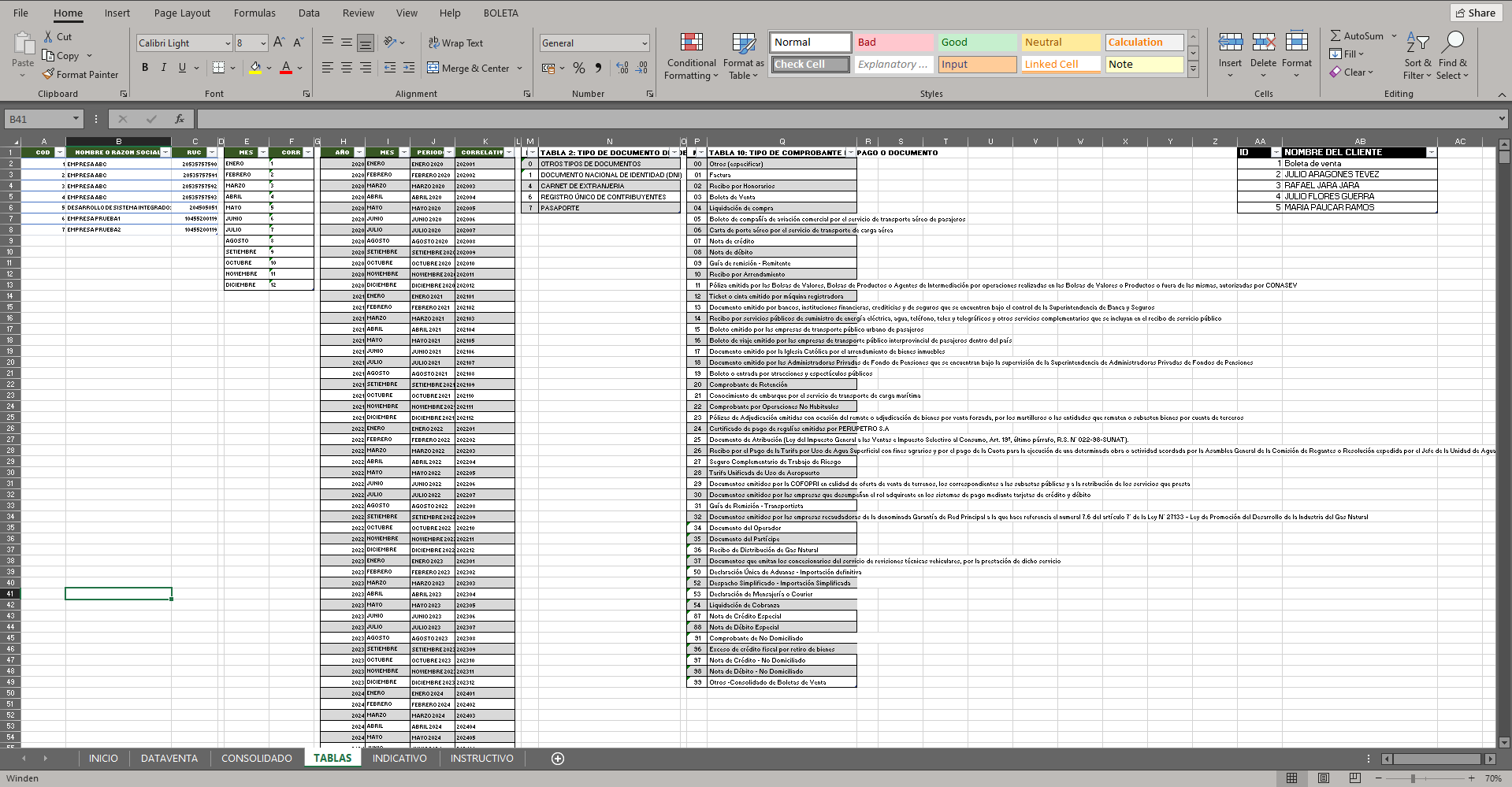Toggle Wrap Text on selected cells
The width and height of the screenshot is (1512, 787).
point(455,43)
